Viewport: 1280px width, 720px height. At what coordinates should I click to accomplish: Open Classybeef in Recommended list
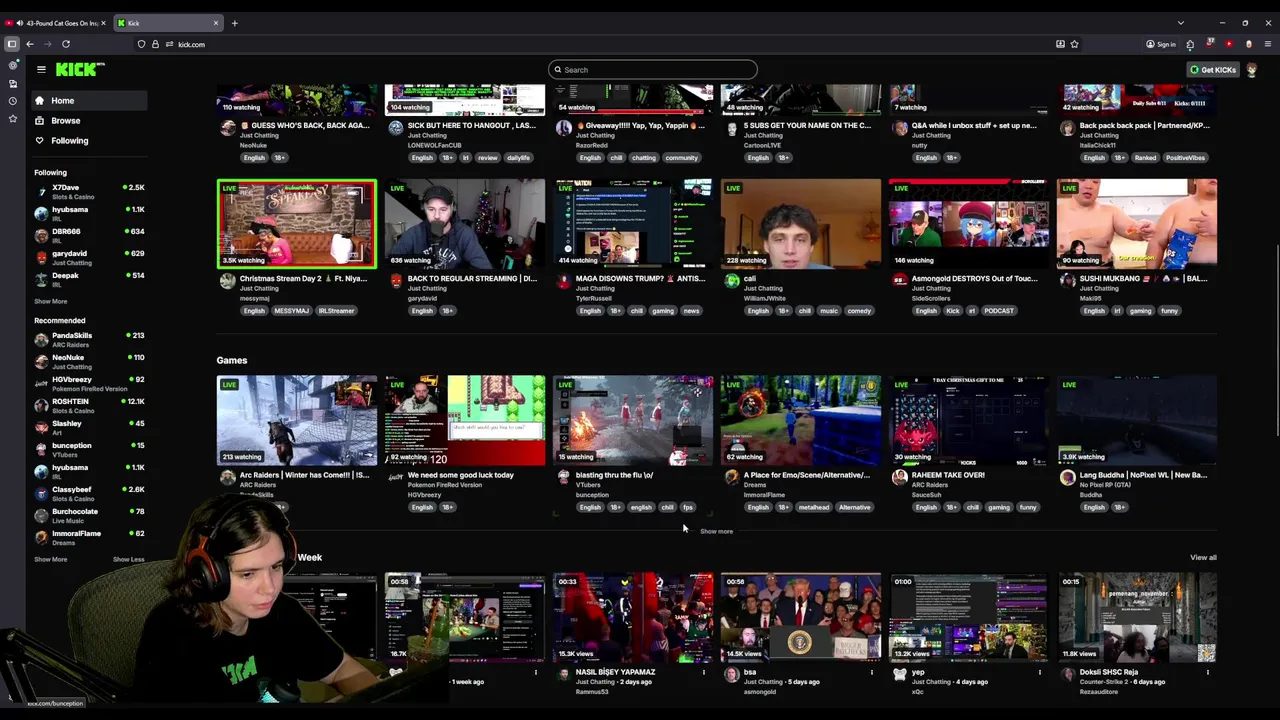coord(88,493)
